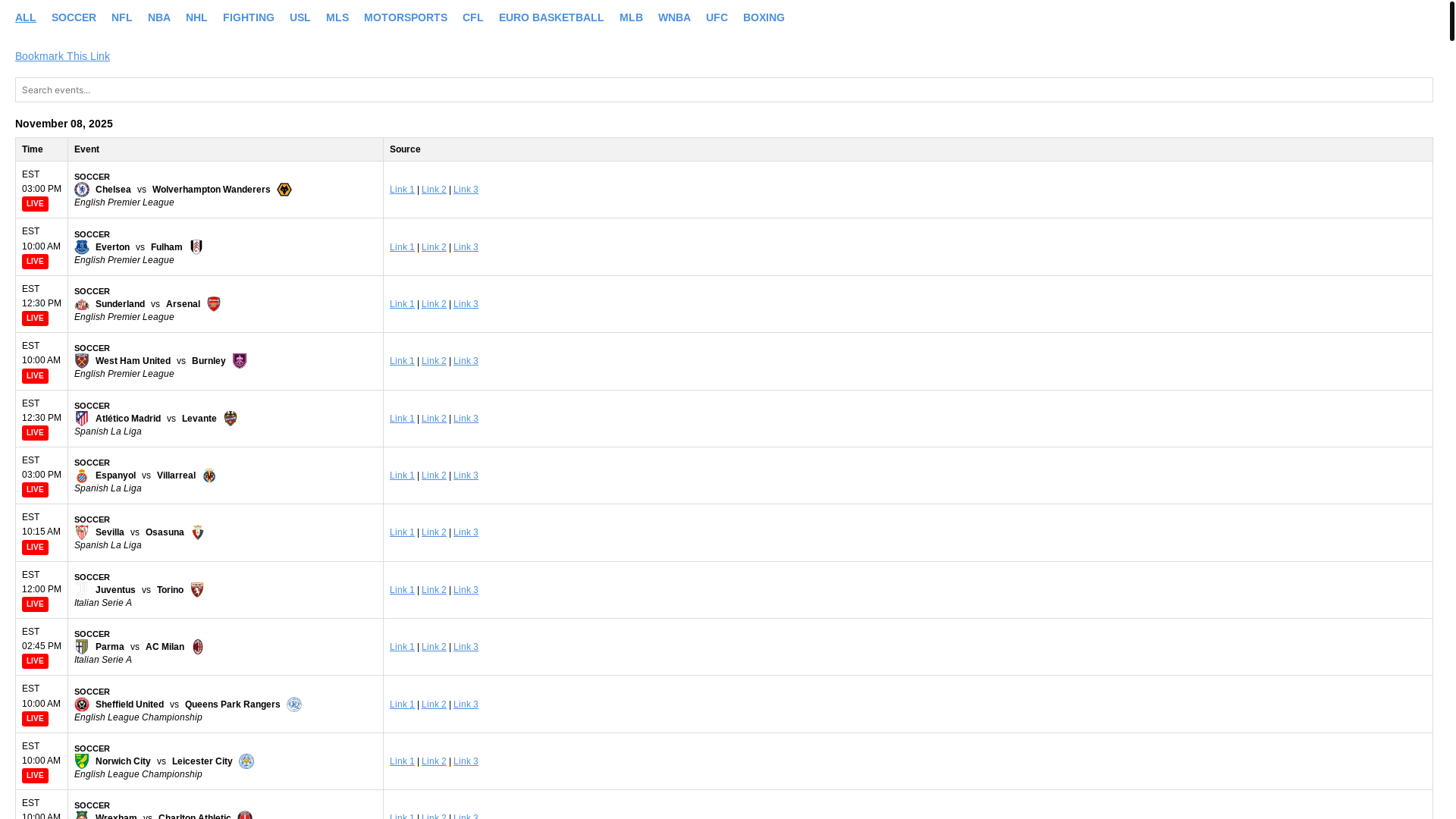
Task: Open Link 1 for Sevilla vs Osasuna
Action: tap(402, 532)
